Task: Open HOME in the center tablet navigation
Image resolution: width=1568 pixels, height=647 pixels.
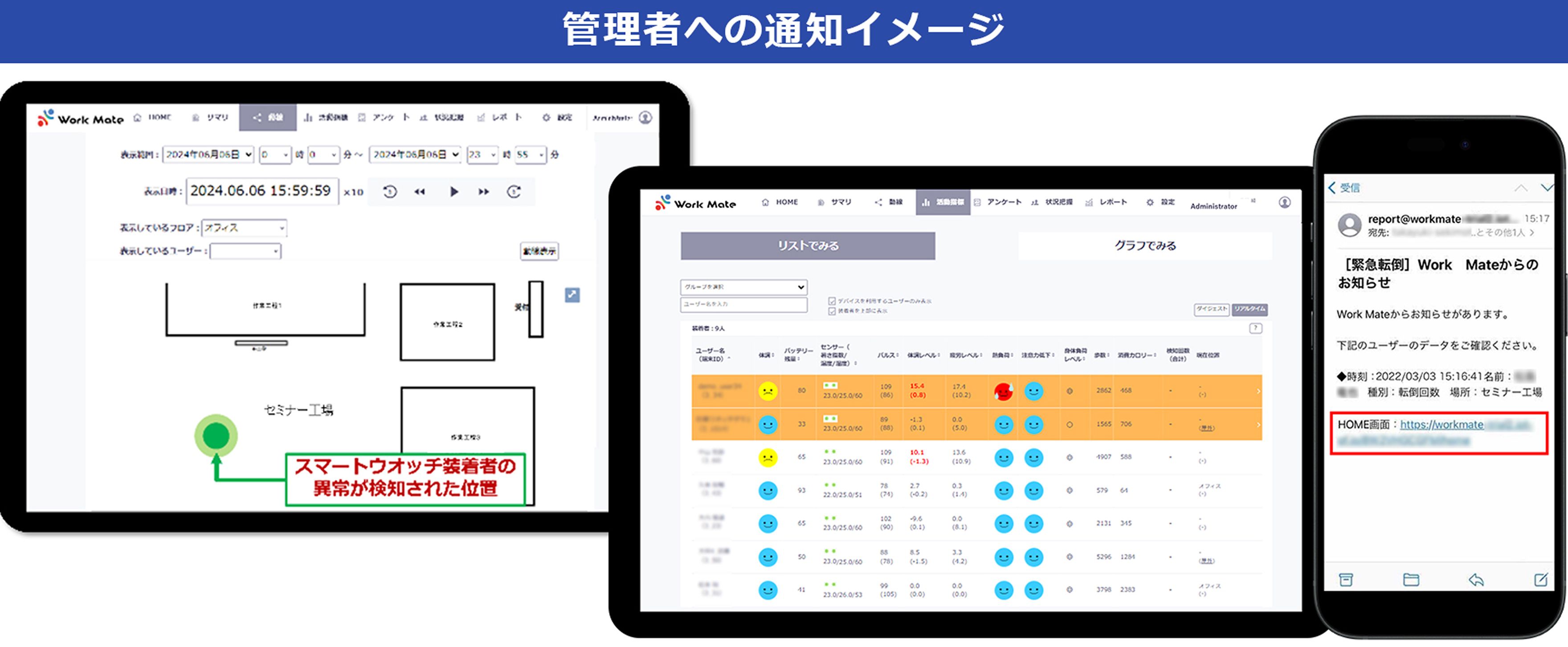Action: coord(780,202)
